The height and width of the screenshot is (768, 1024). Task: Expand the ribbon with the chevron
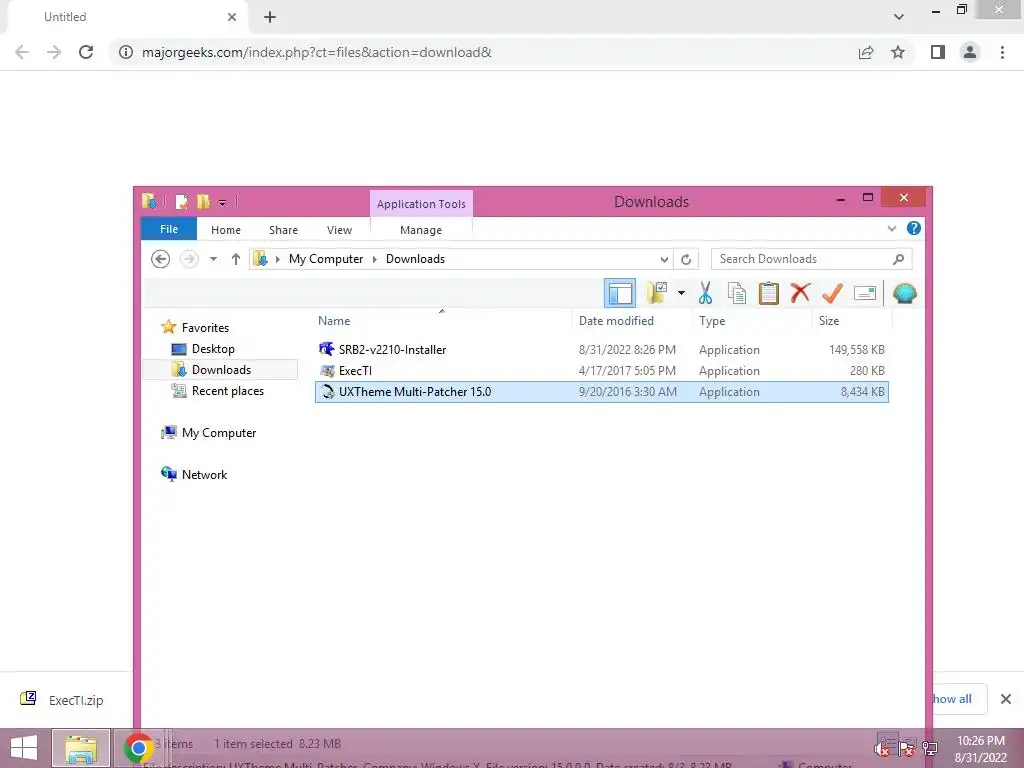click(891, 229)
